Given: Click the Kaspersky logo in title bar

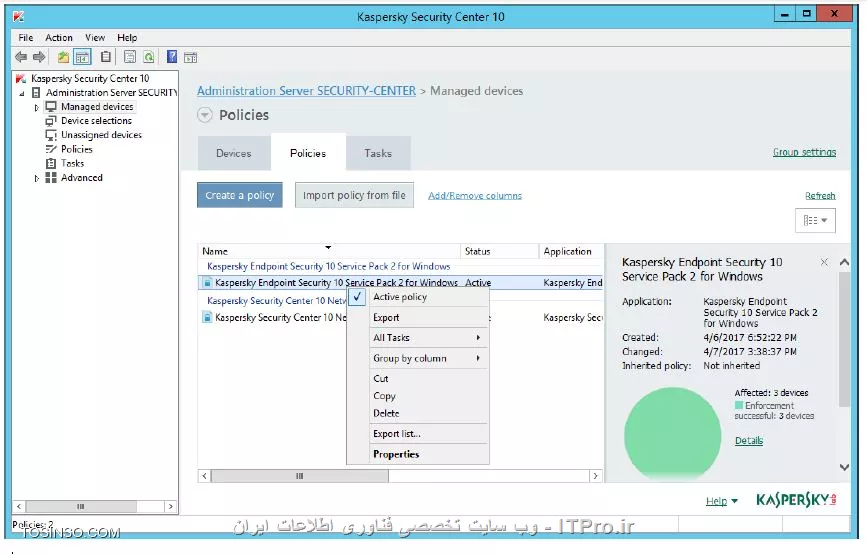Looking at the screenshot, I should [19, 17].
